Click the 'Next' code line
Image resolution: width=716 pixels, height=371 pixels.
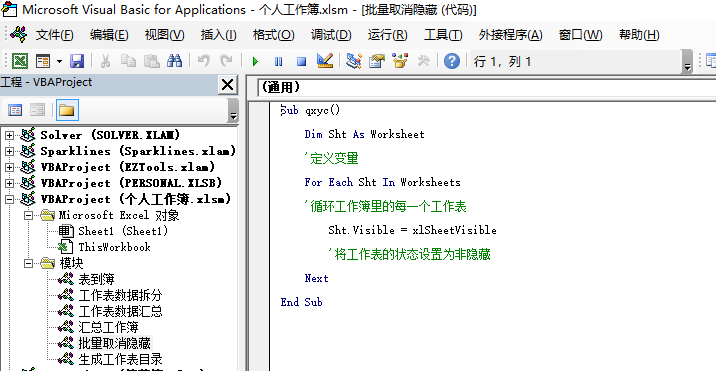pos(316,278)
